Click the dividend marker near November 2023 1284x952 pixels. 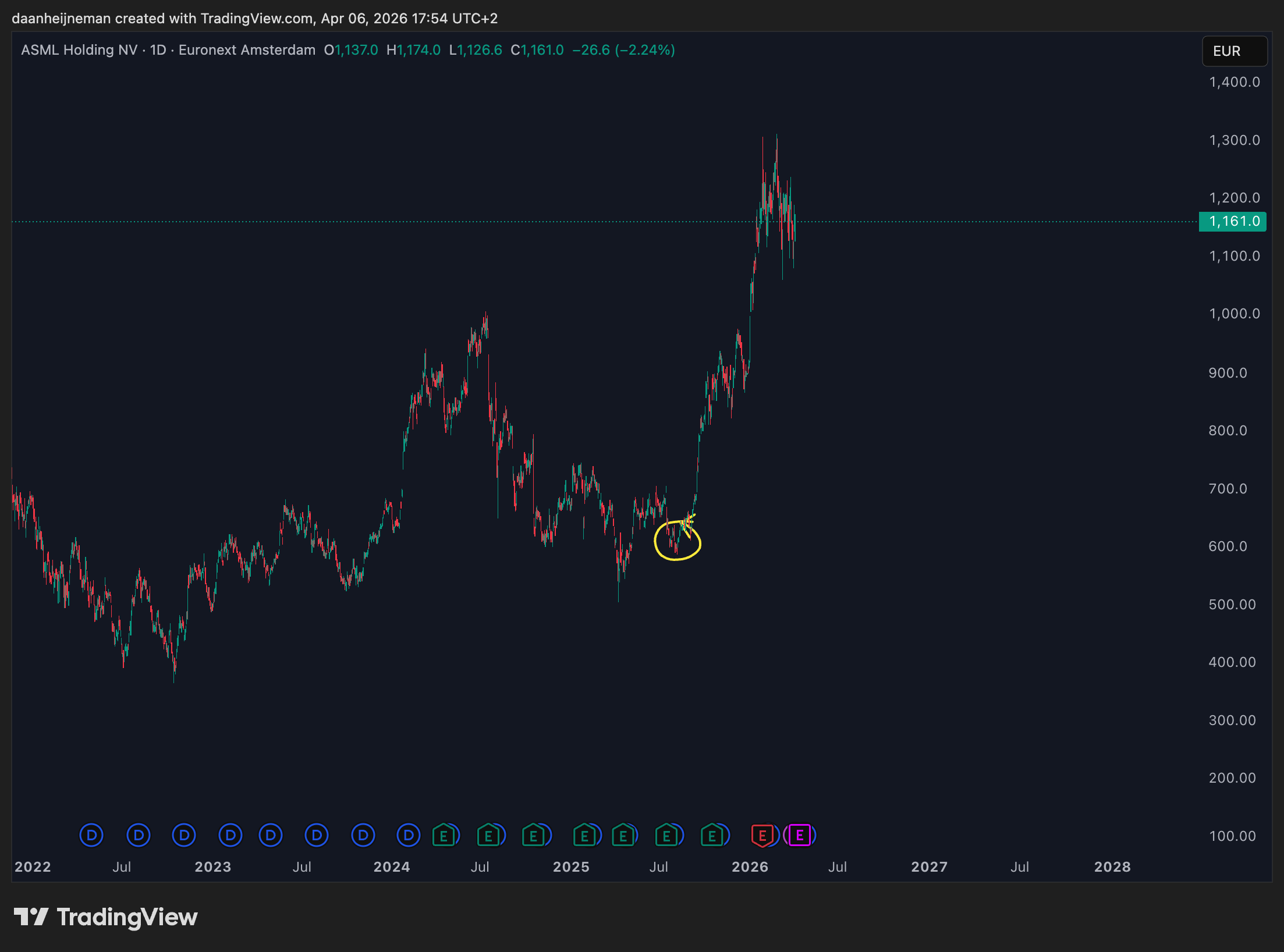tap(363, 836)
